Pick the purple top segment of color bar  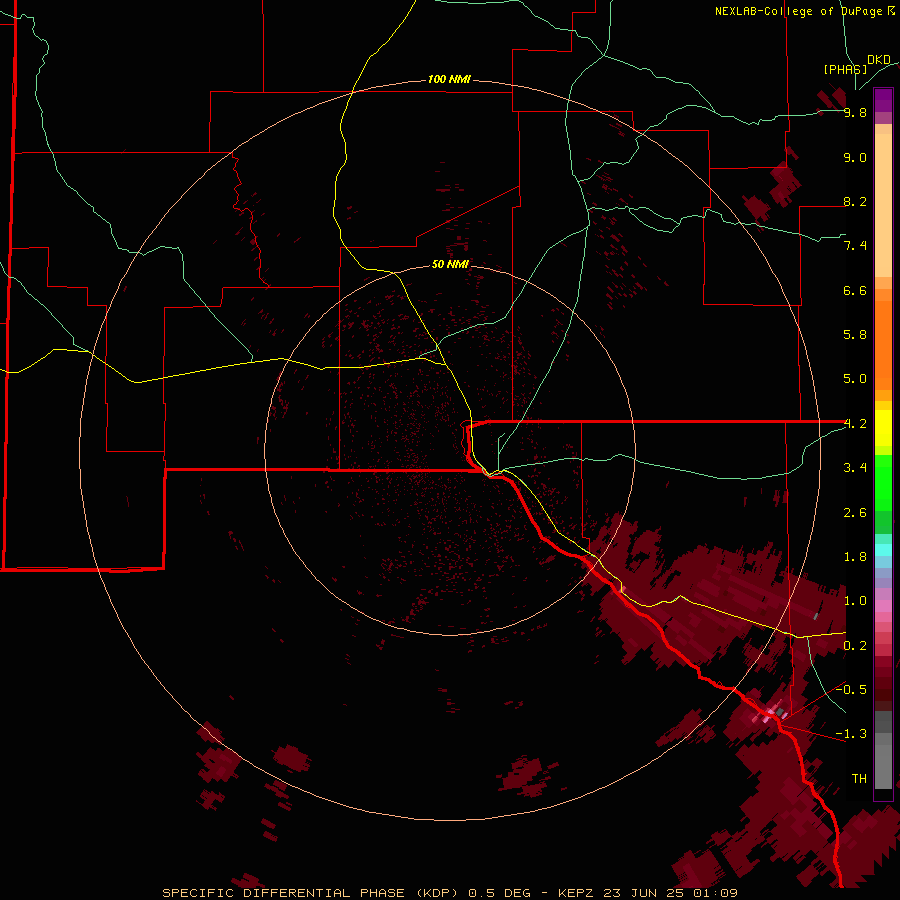tap(883, 100)
